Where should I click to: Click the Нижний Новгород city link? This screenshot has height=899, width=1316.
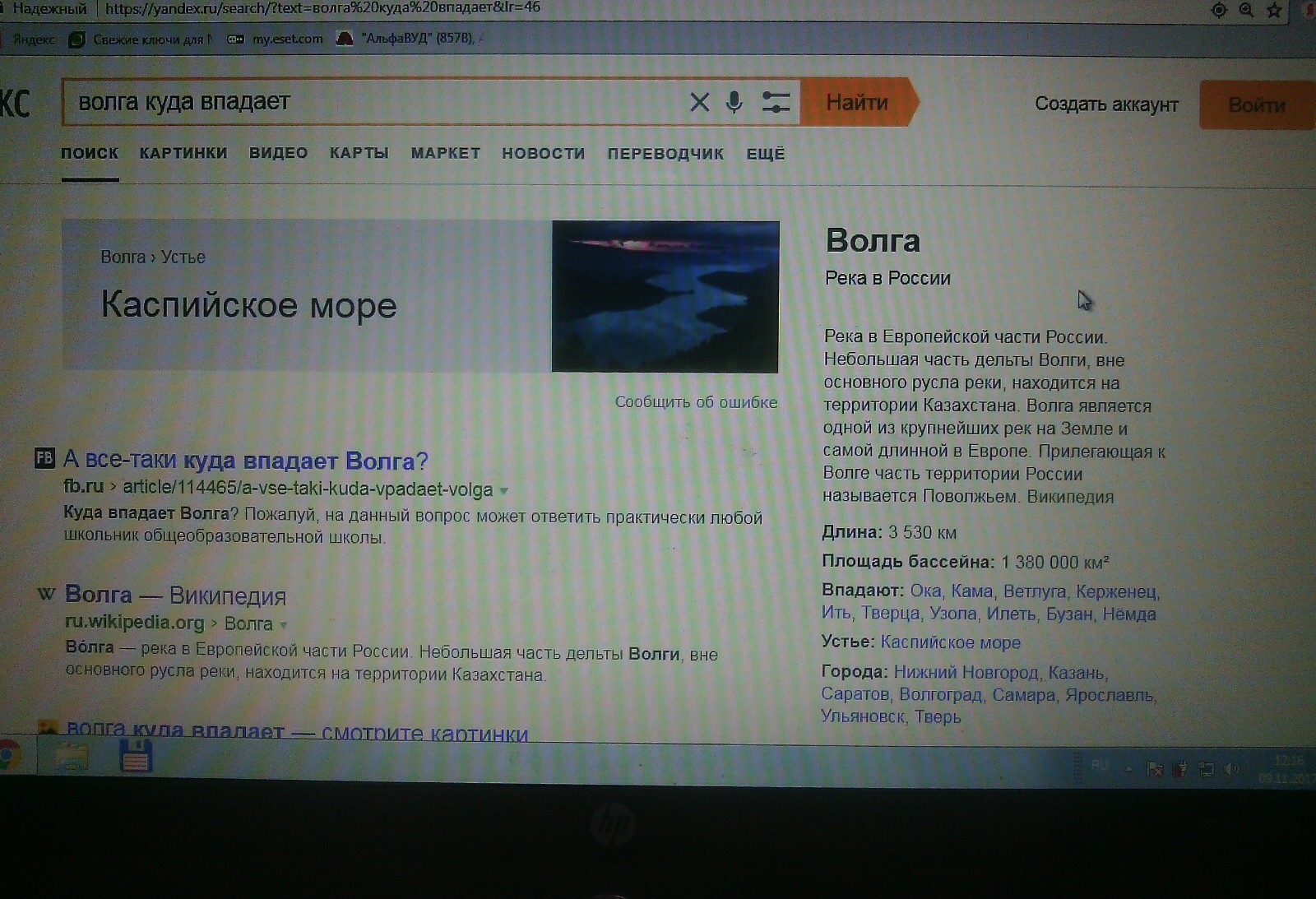pyautogui.click(x=966, y=672)
